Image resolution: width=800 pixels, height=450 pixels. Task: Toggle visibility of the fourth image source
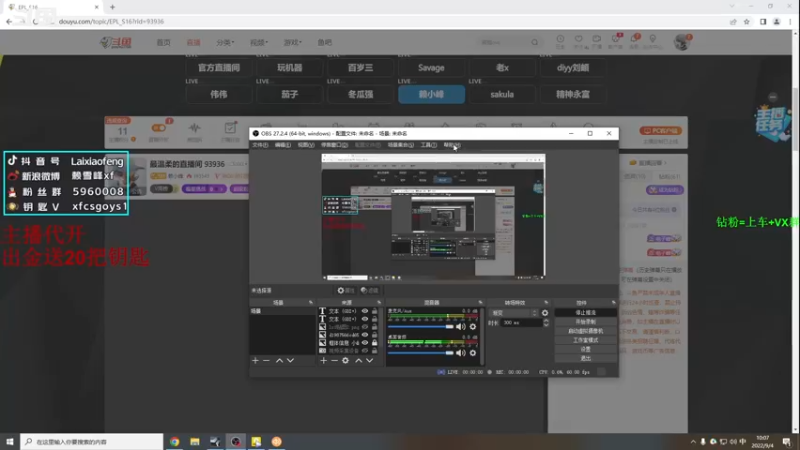365,335
